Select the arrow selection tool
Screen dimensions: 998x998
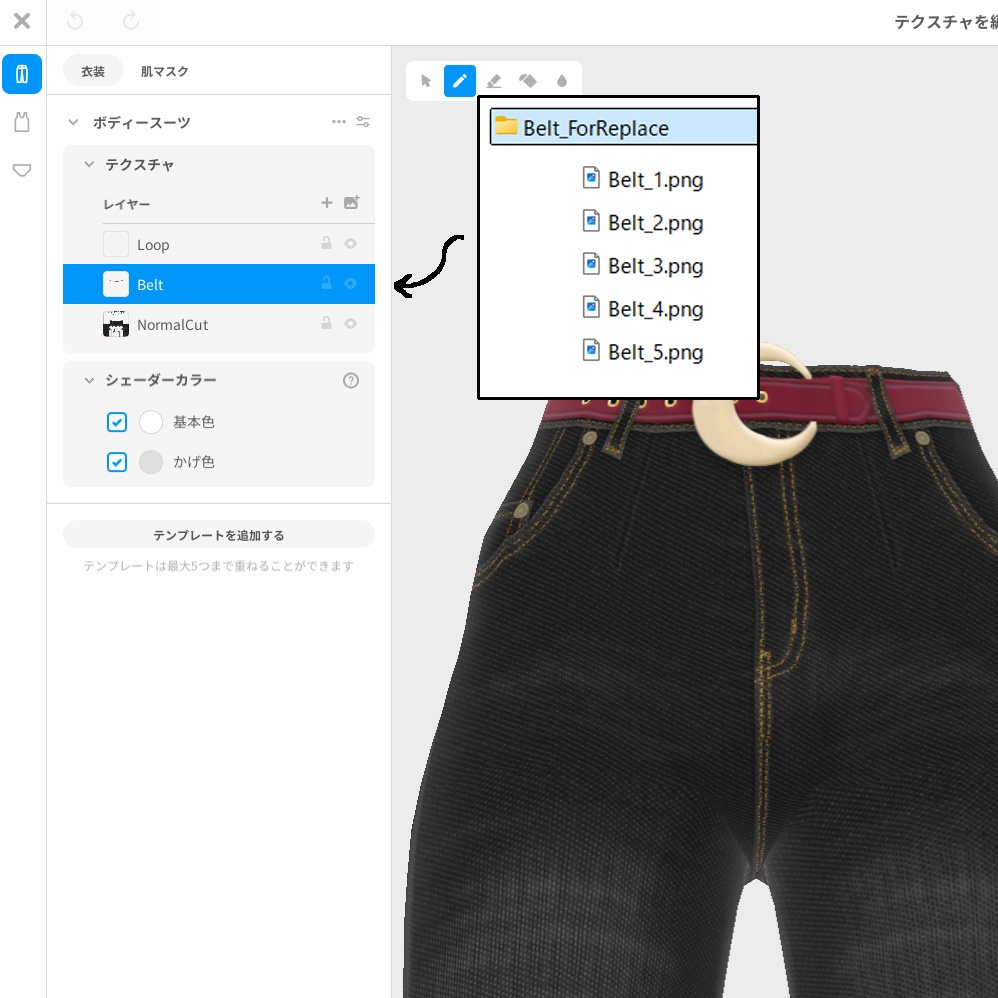coord(425,81)
